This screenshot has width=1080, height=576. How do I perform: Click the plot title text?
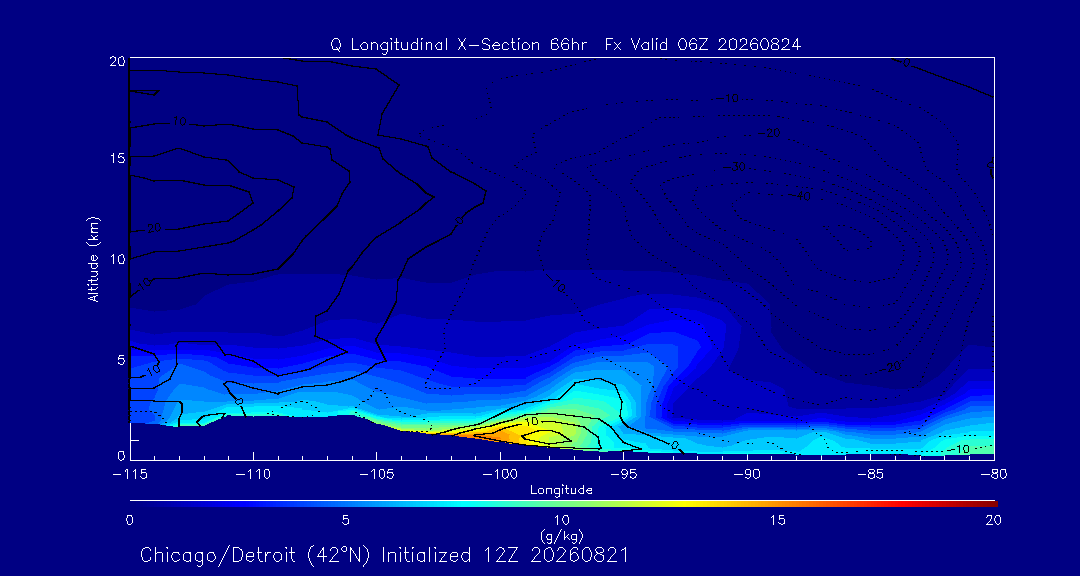pyautogui.click(x=565, y=45)
